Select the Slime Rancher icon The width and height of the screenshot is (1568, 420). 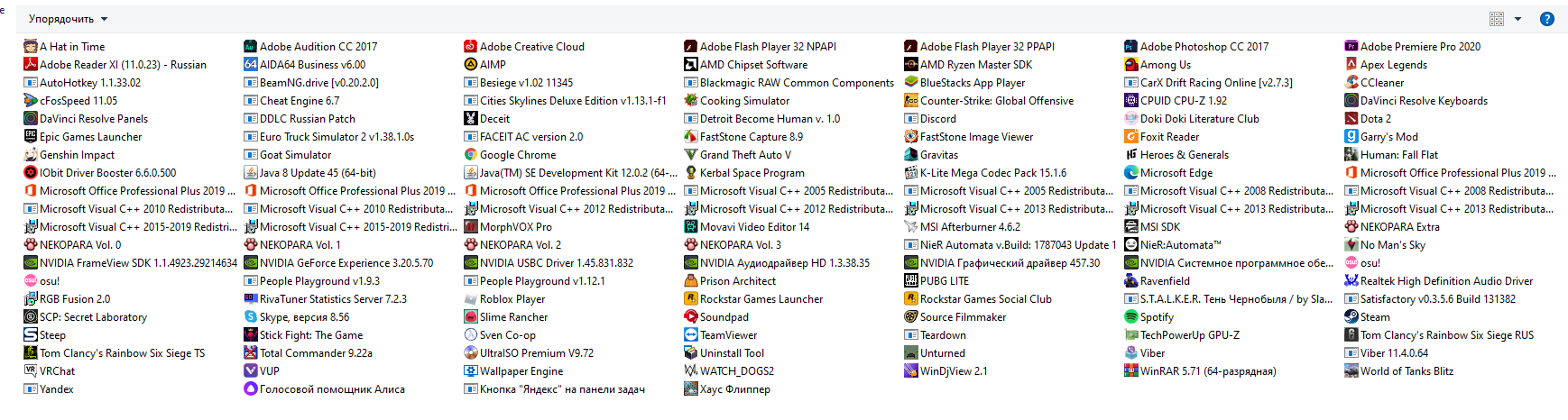pyautogui.click(x=471, y=316)
